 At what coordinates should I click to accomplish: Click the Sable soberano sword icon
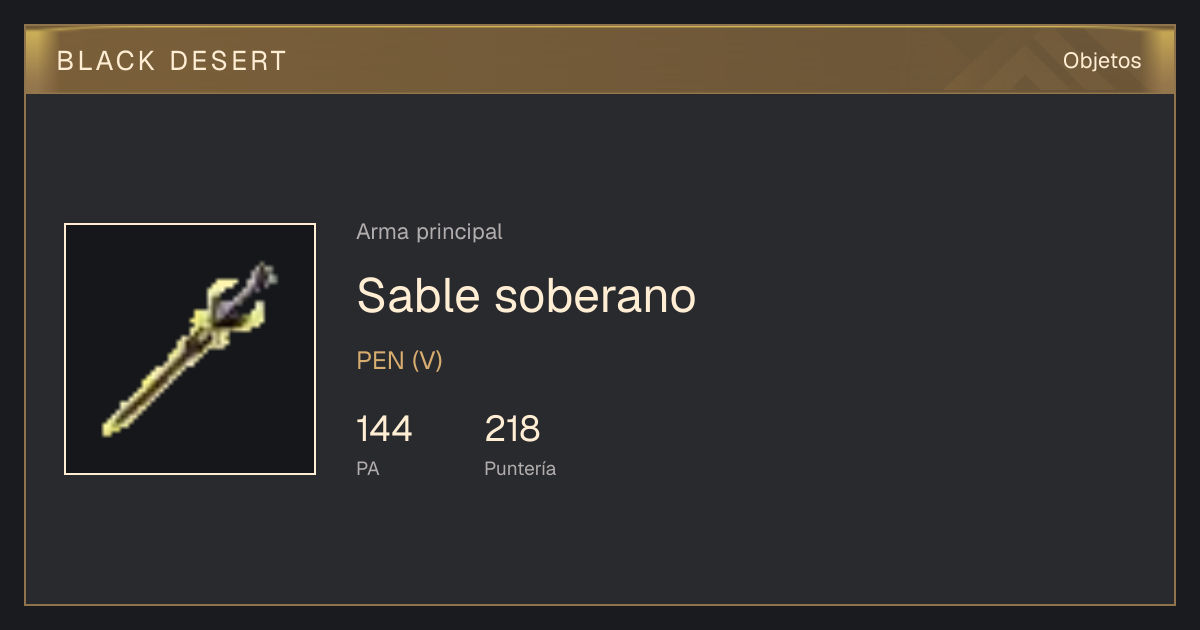tap(190, 349)
